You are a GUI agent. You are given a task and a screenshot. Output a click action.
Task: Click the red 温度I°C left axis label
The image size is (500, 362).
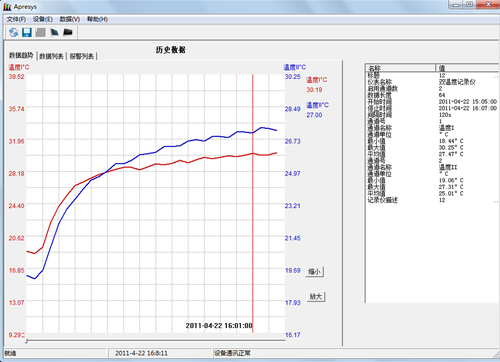point(19,67)
